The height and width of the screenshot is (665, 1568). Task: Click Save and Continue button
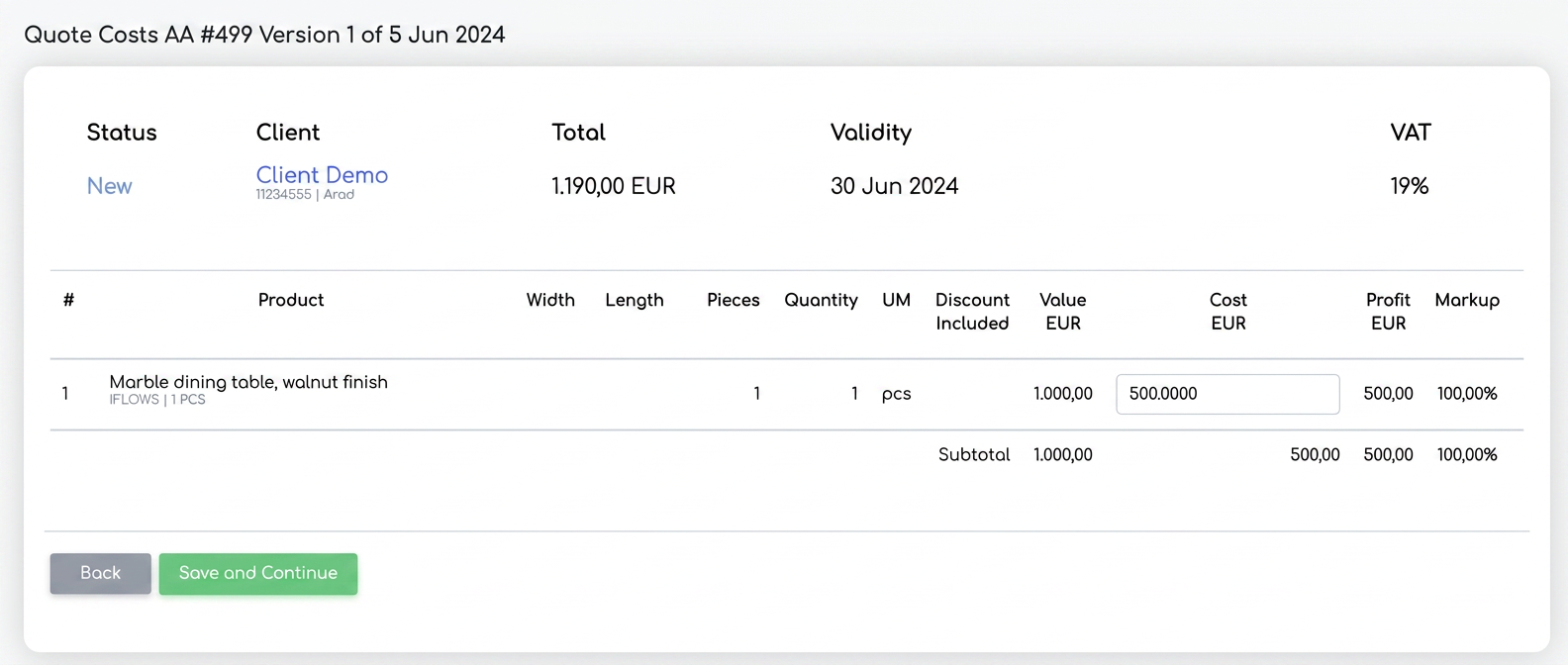(258, 573)
